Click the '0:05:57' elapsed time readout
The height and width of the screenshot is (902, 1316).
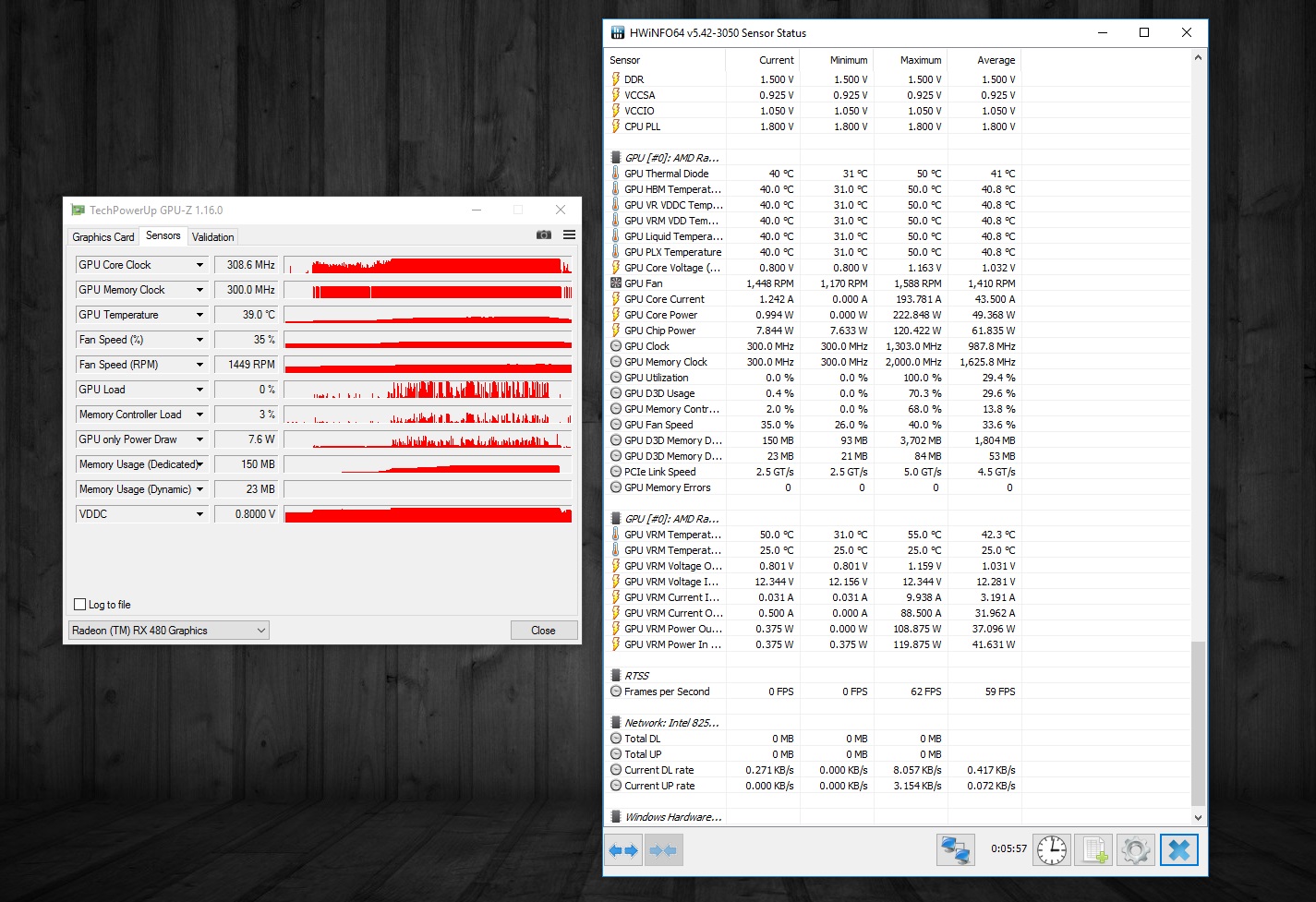(1008, 848)
